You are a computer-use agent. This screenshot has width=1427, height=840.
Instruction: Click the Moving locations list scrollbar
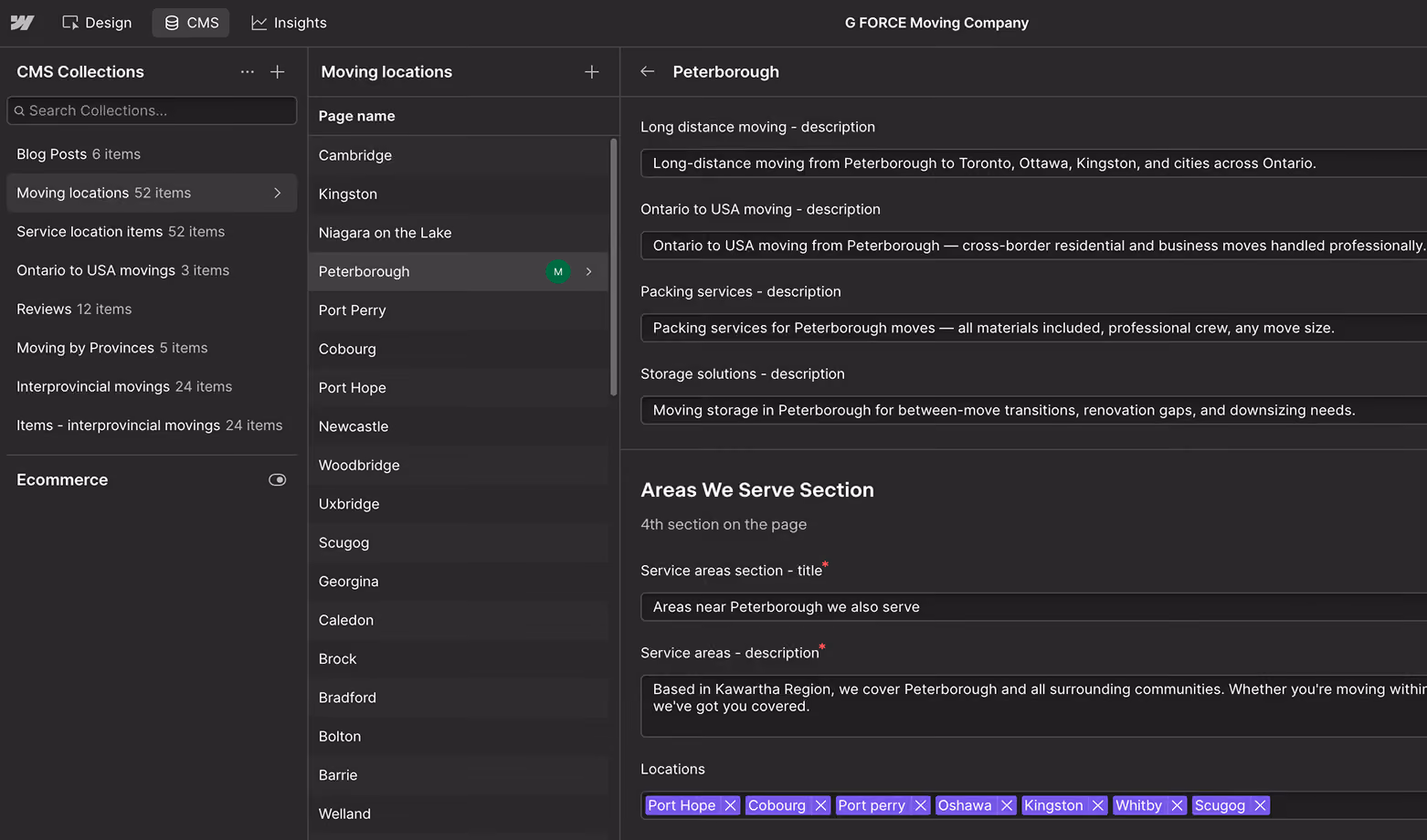[614, 268]
